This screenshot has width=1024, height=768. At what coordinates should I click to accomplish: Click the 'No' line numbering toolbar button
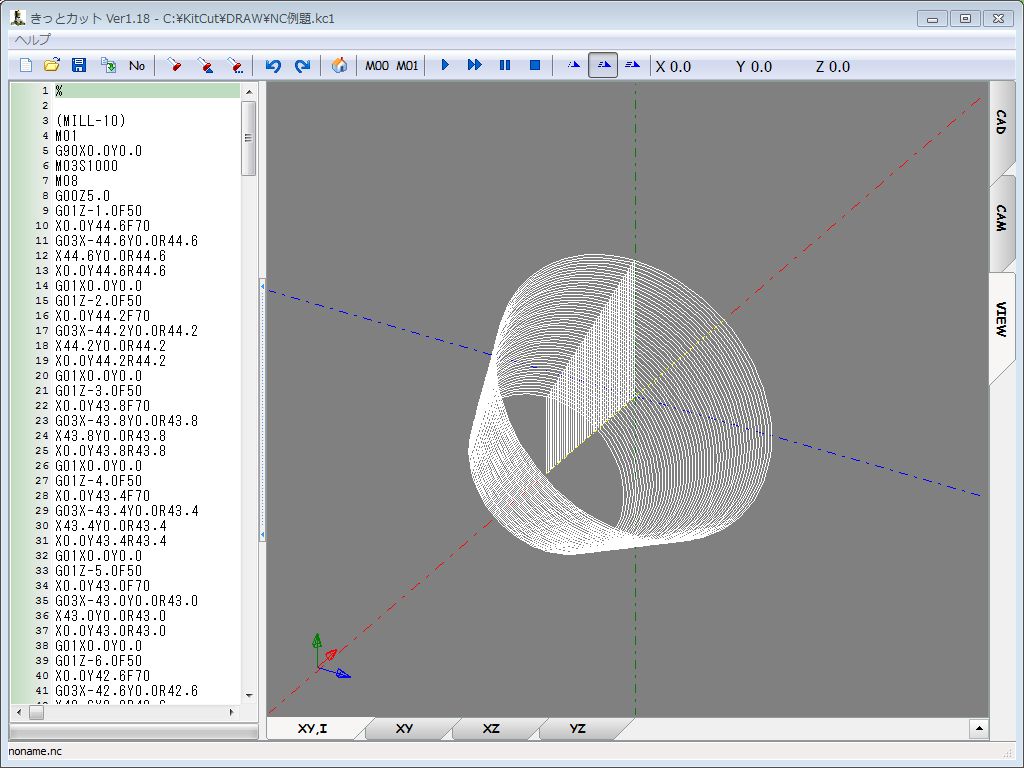pyautogui.click(x=136, y=65)
